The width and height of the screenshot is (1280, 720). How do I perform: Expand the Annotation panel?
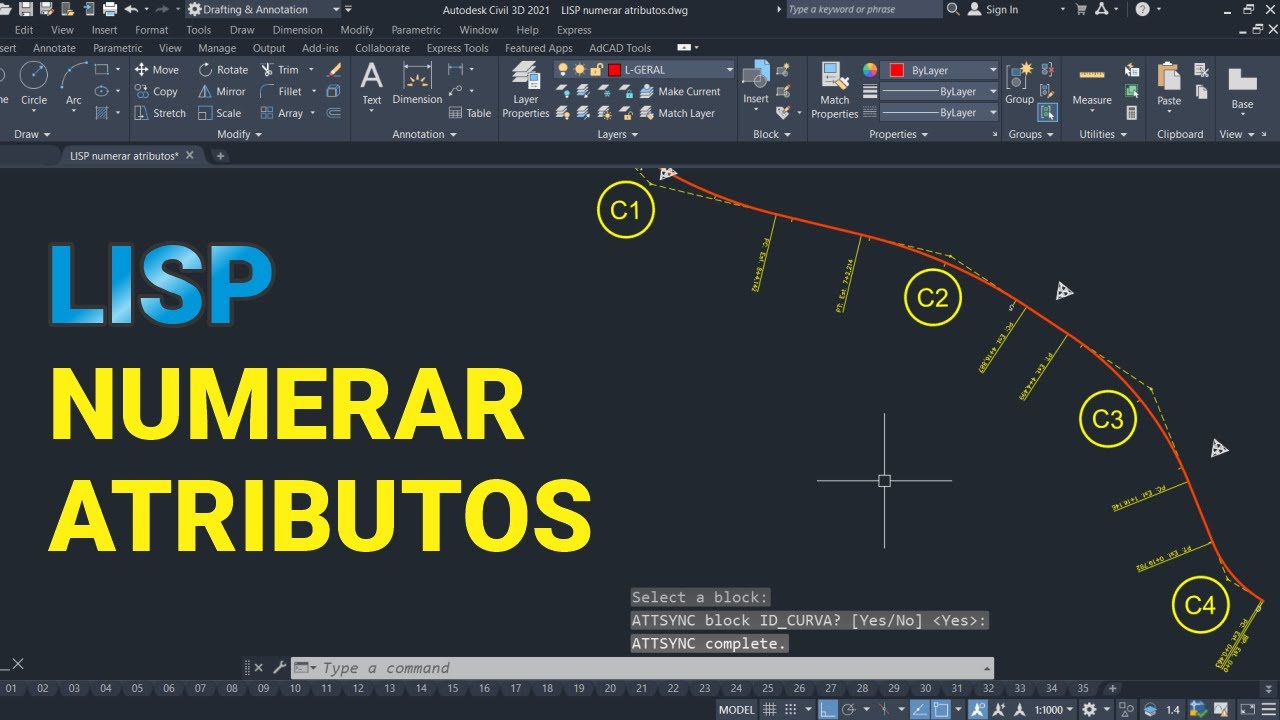click(x=424, y=134)
